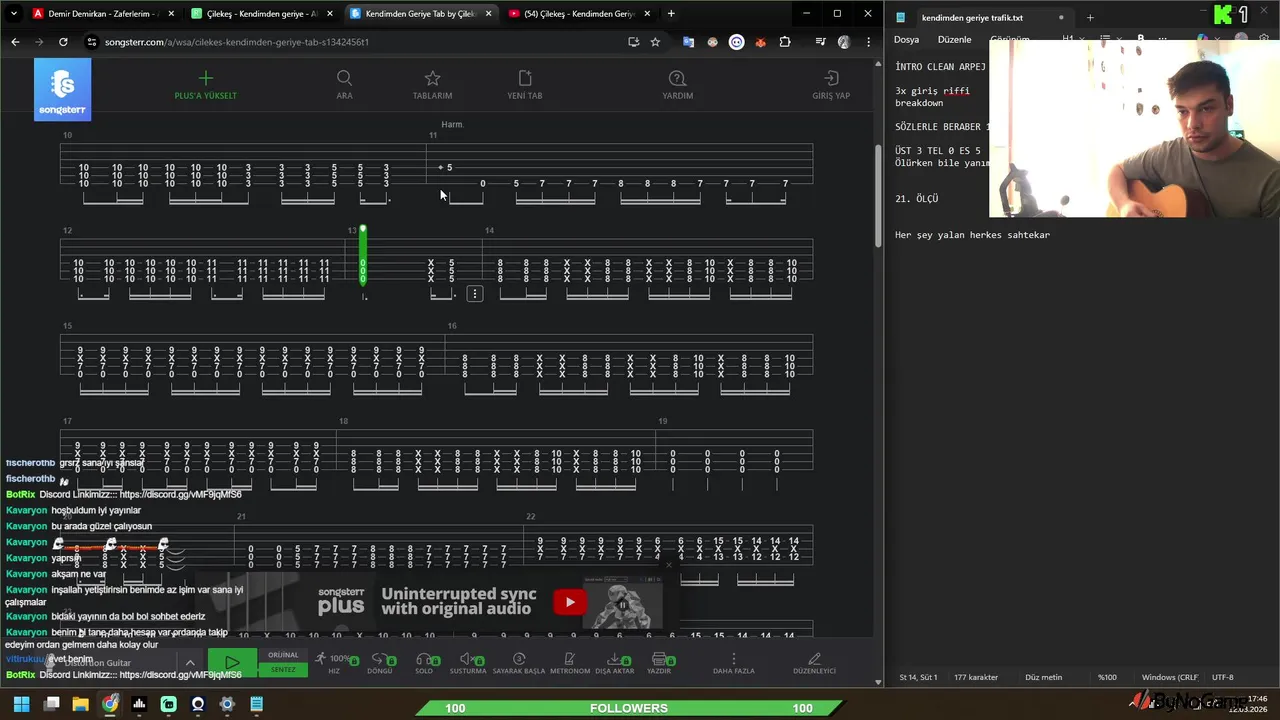
Task: Start playback with the green play button
Action: [232, 662]
